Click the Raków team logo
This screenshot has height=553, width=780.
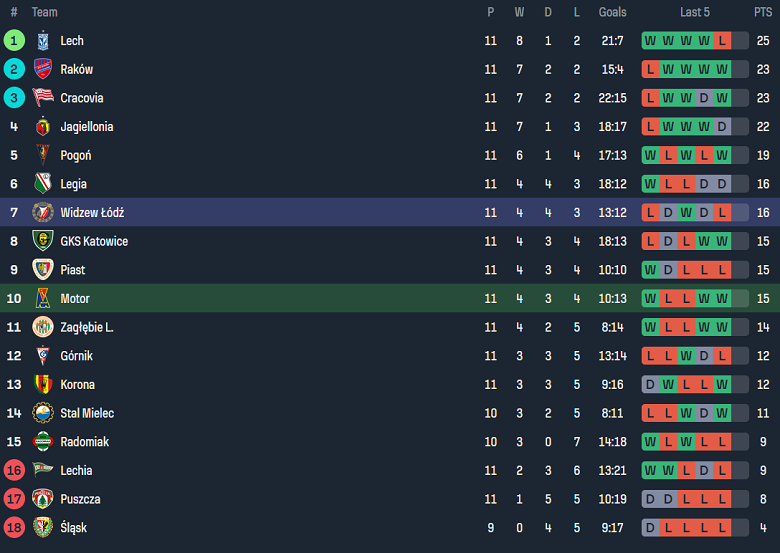[42, 70]
